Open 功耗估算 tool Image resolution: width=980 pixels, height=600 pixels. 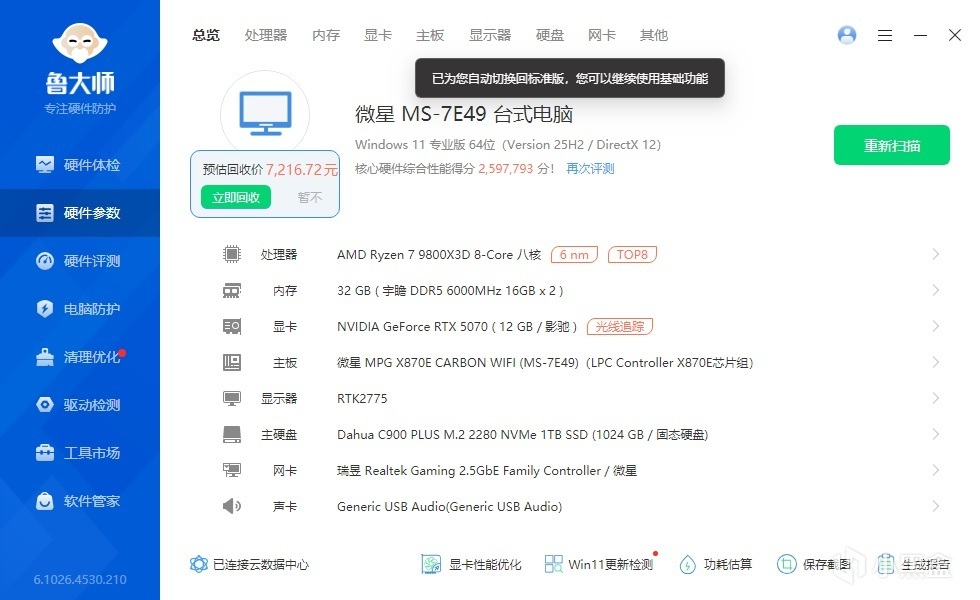pos(716,564)
